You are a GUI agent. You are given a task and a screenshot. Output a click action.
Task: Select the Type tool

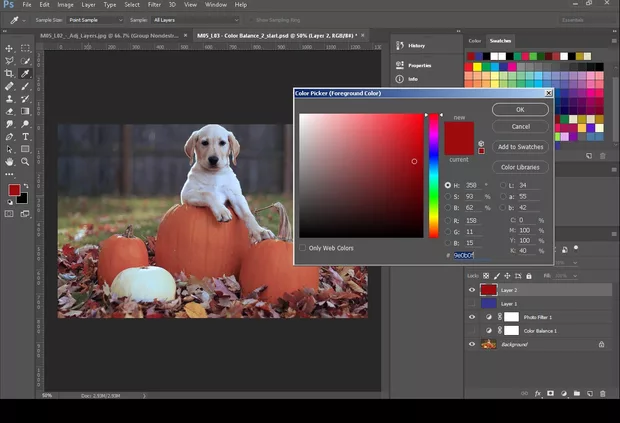coord(25,136)
